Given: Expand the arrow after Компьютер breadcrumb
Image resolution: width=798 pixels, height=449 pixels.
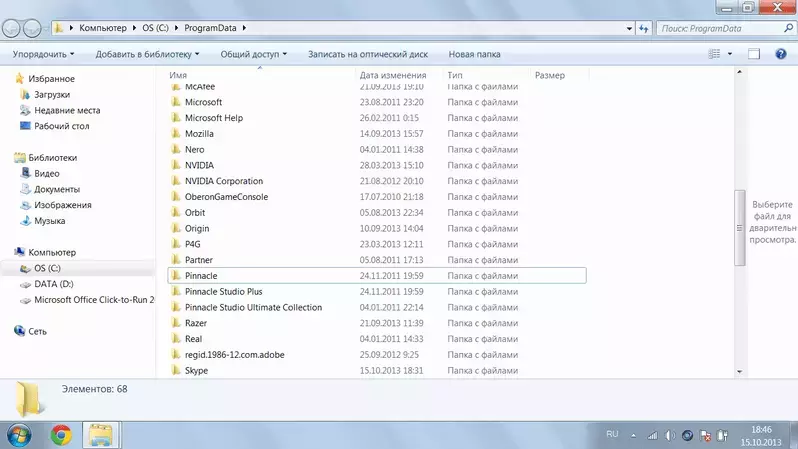Looking at the screenshot, I should coord(134,28).
